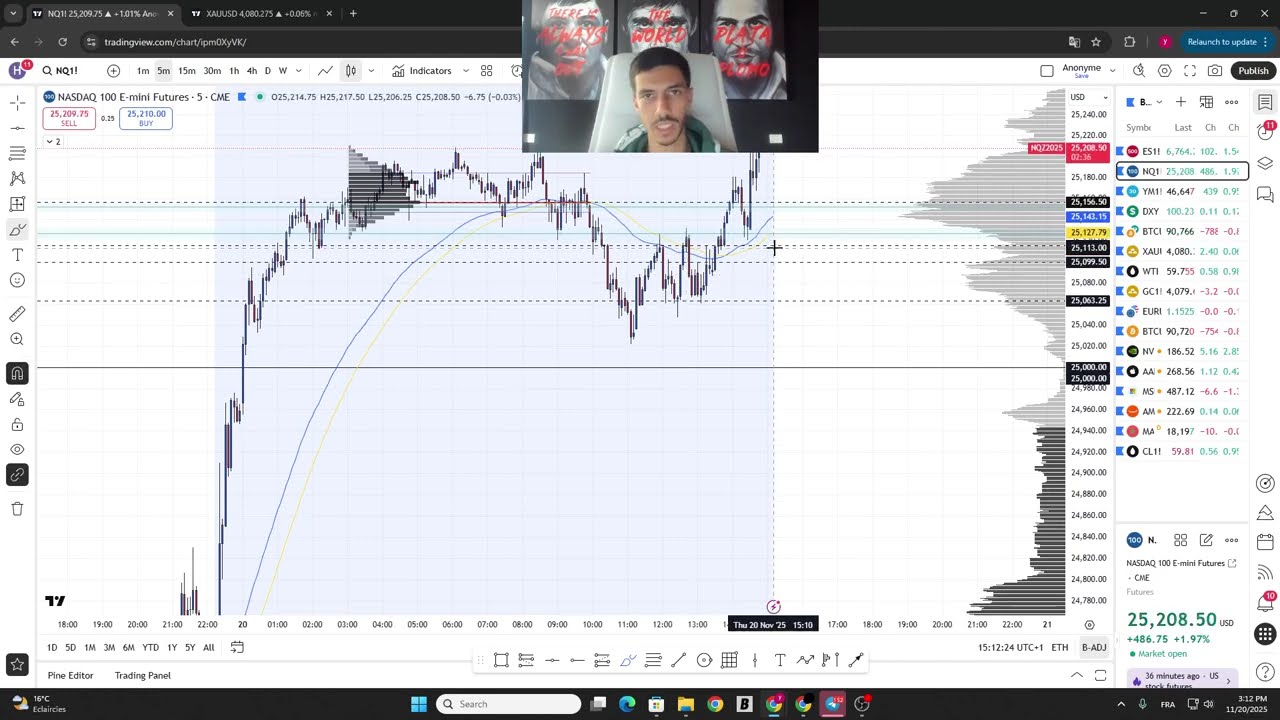Switch to the 30m timeframe
Image resolution: width=1280 pixels, height=720 pixels.
pos(212,71)
